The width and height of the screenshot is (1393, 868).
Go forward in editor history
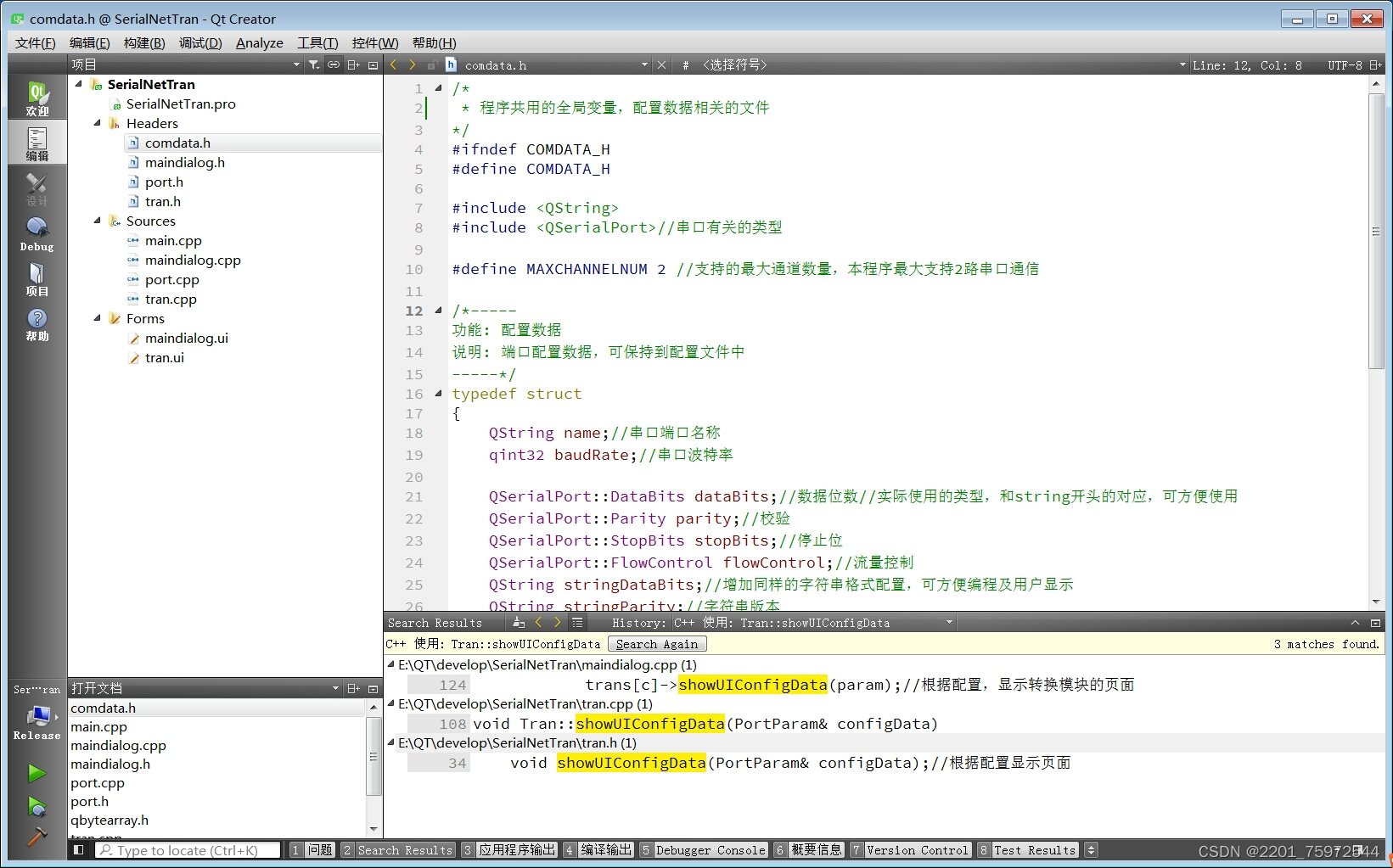point(413,64)
